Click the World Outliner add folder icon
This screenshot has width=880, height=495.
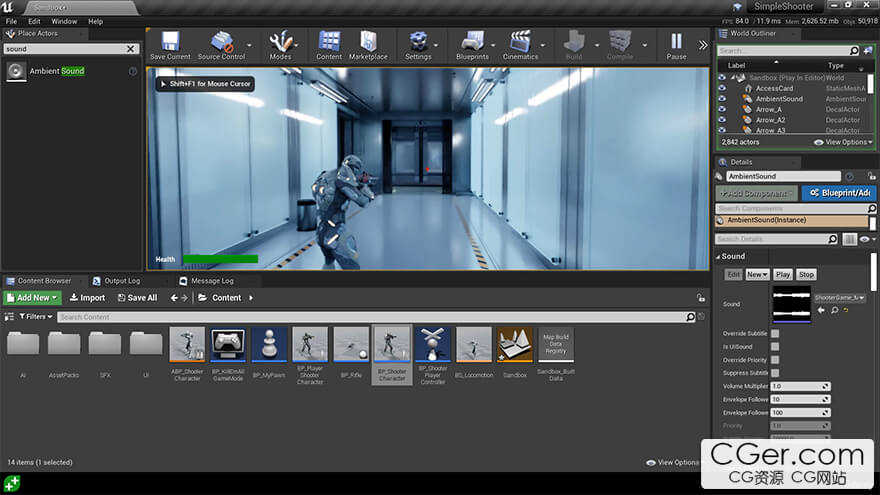click(x=868, y=51)
